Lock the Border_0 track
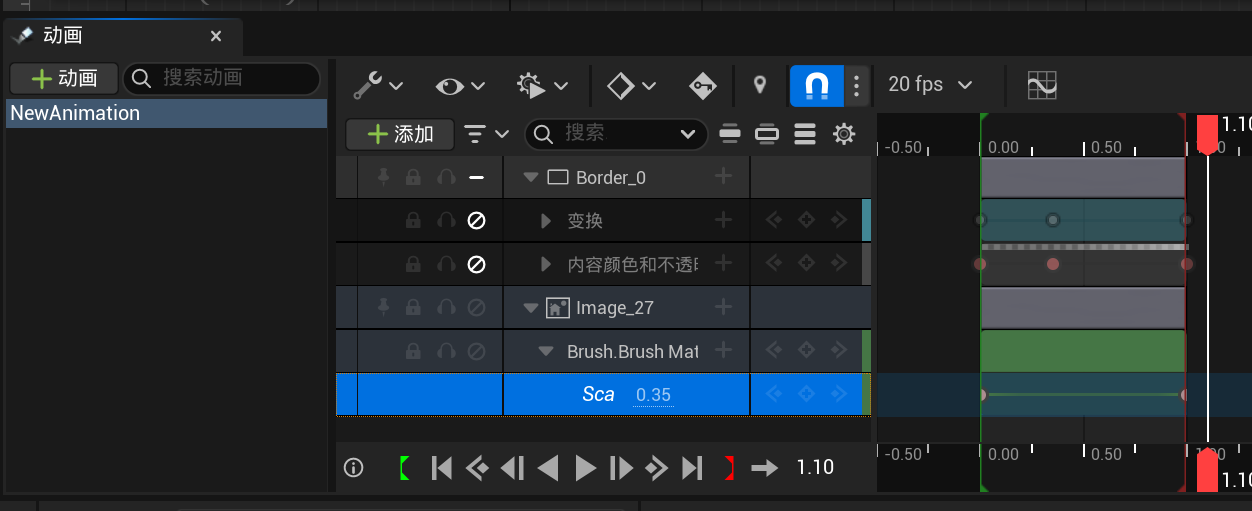The height and width of the screenshot is (511, 1252). pos(413,178)
